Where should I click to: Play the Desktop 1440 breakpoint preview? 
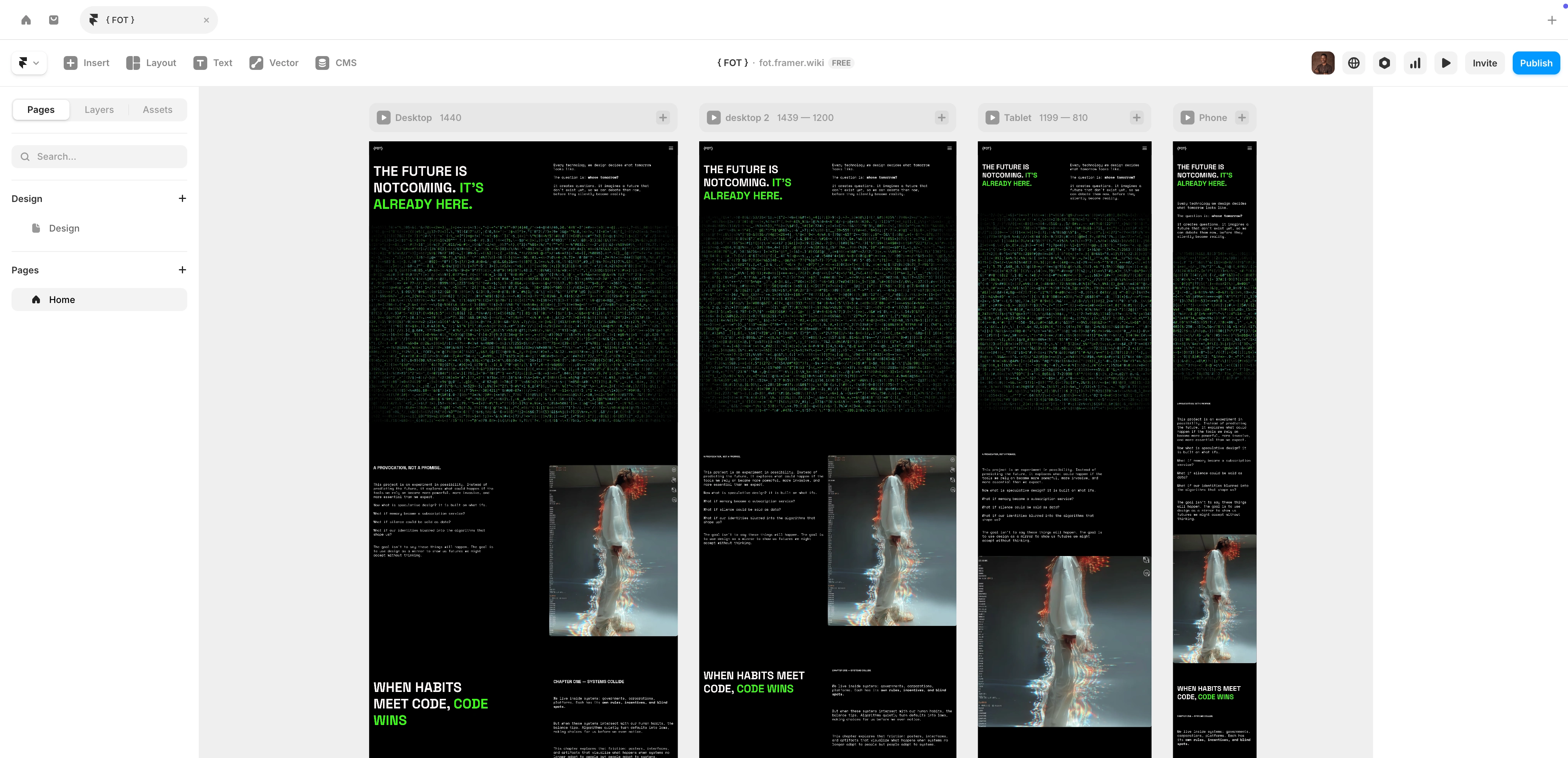point(383,118)
